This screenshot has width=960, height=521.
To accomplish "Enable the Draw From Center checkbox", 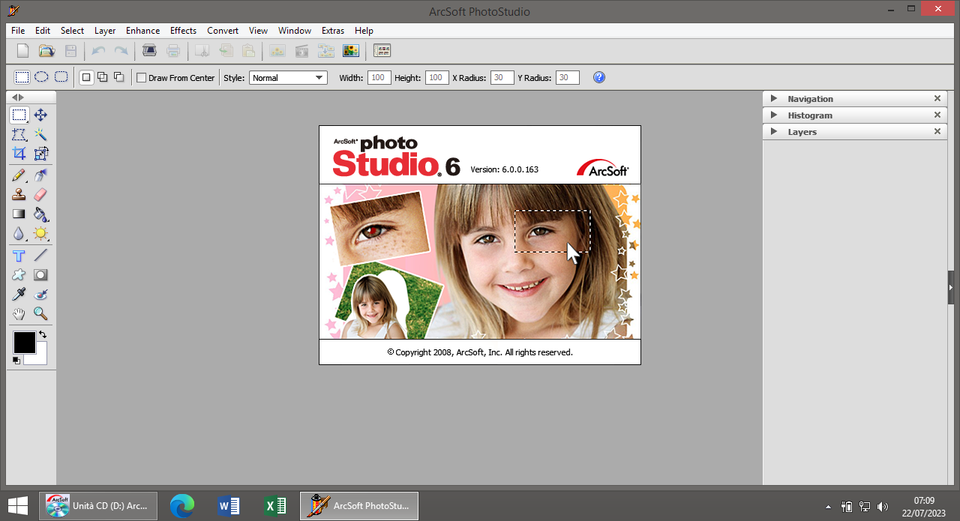I will pos(142,78).
